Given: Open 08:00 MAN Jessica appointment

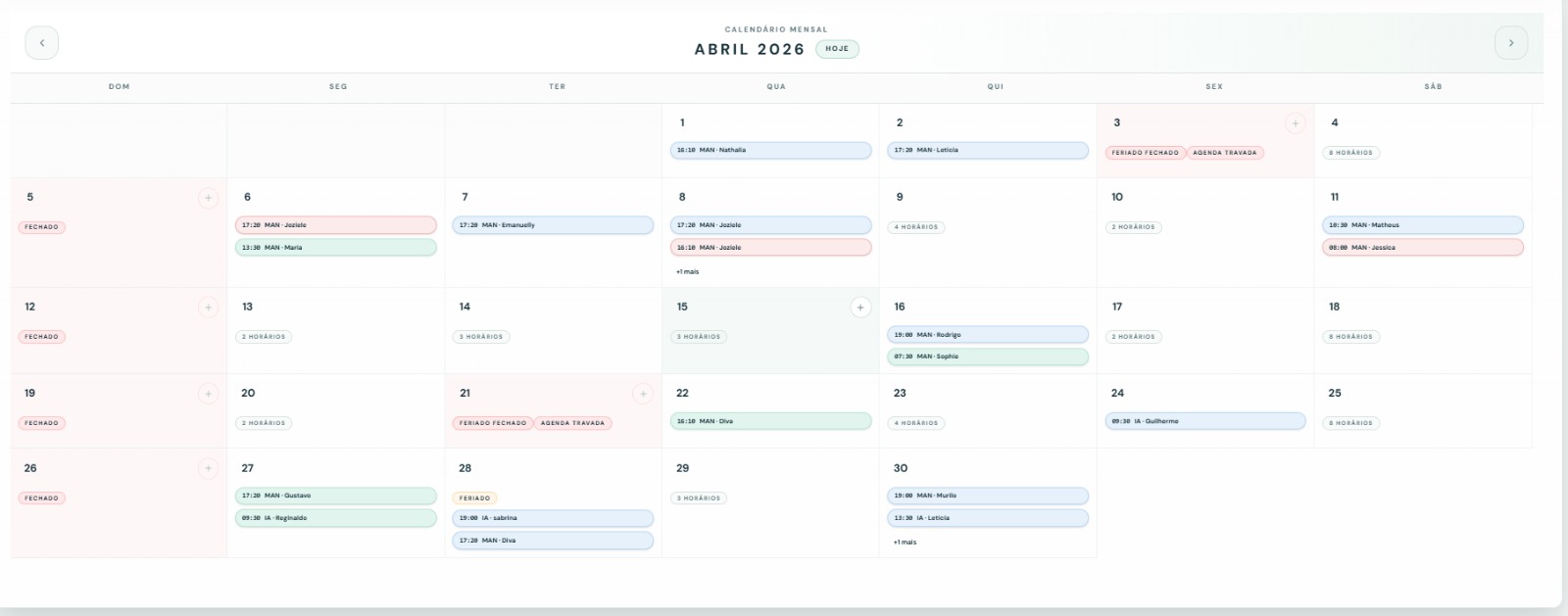Looking at the screenshot, I should 1423,248.
